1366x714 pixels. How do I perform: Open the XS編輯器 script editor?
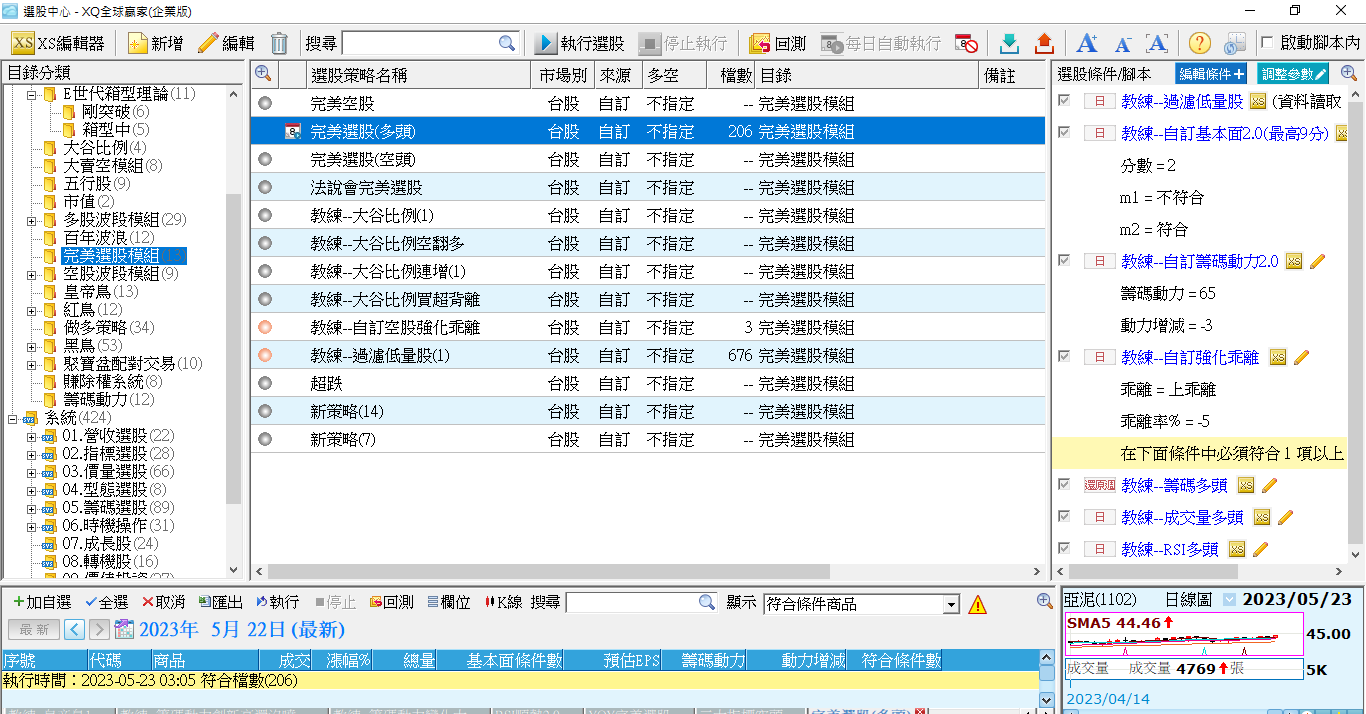tap(58, 43)
